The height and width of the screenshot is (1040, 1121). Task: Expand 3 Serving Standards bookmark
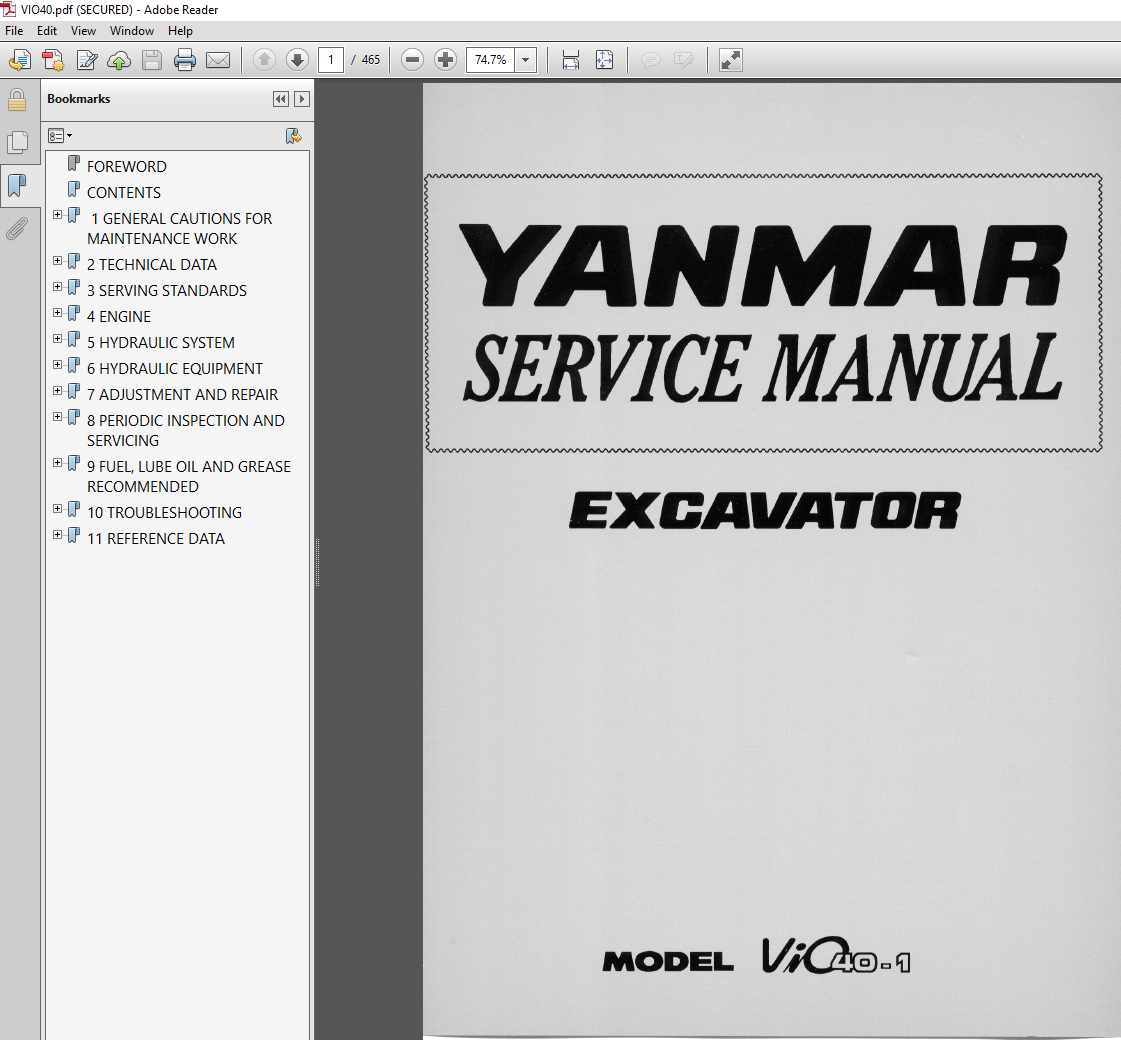point(58,287)
